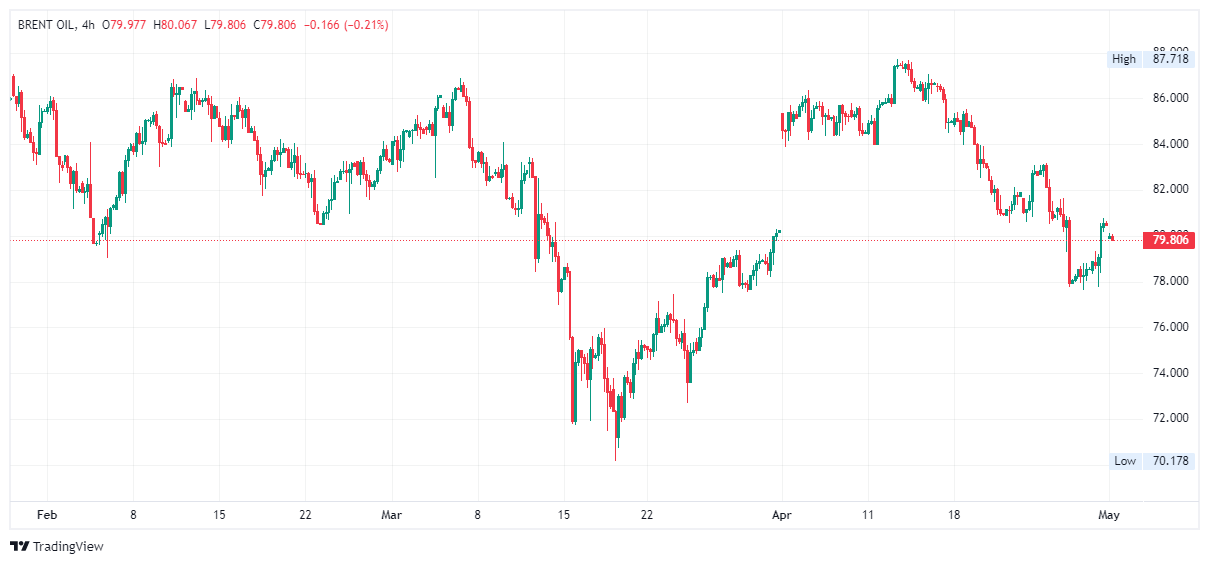
Task: Click the Low 70.178 price label
Action: click(x=1151, y=461)
